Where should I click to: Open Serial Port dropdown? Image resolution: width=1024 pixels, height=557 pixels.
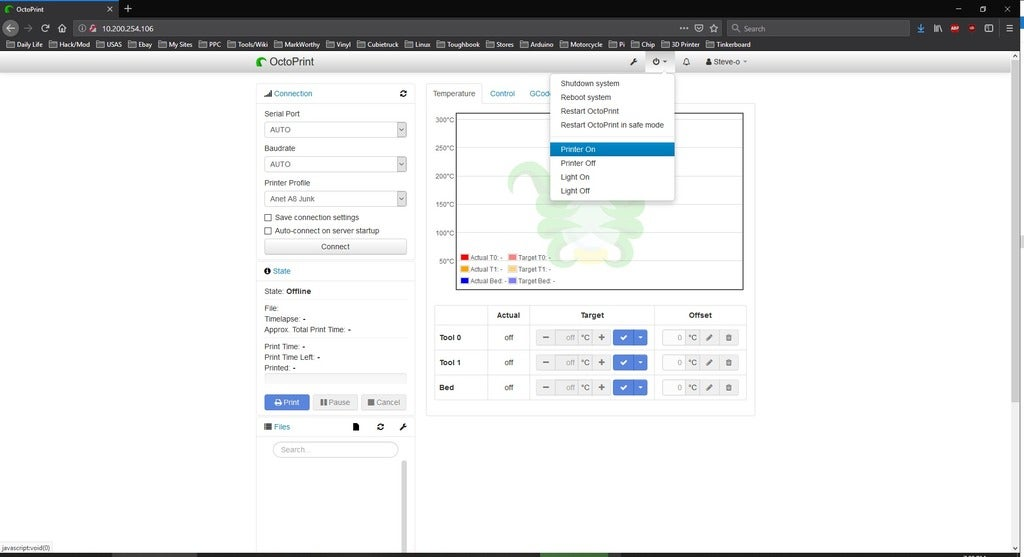[336, 130]
